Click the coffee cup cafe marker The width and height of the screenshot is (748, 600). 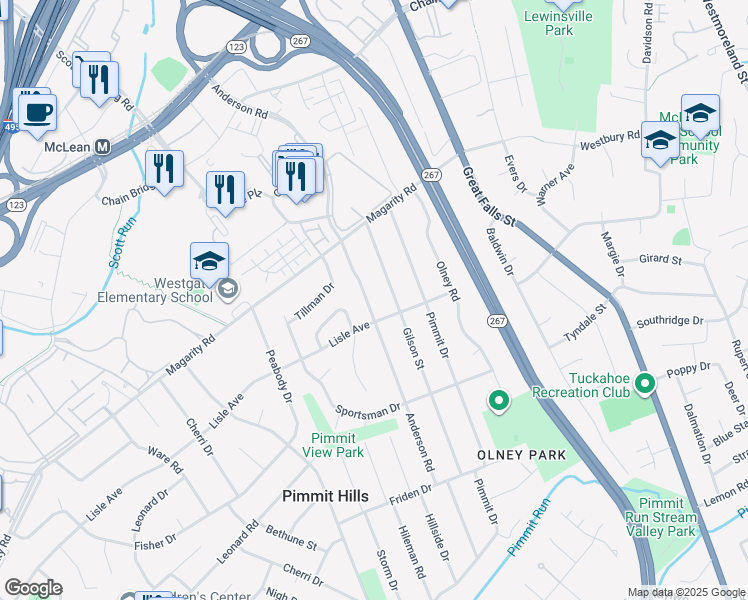(38, 115)
